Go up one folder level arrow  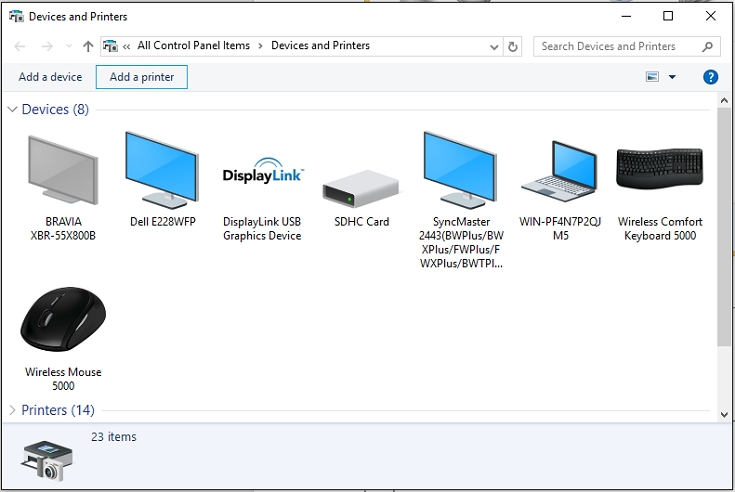(88, 46)
